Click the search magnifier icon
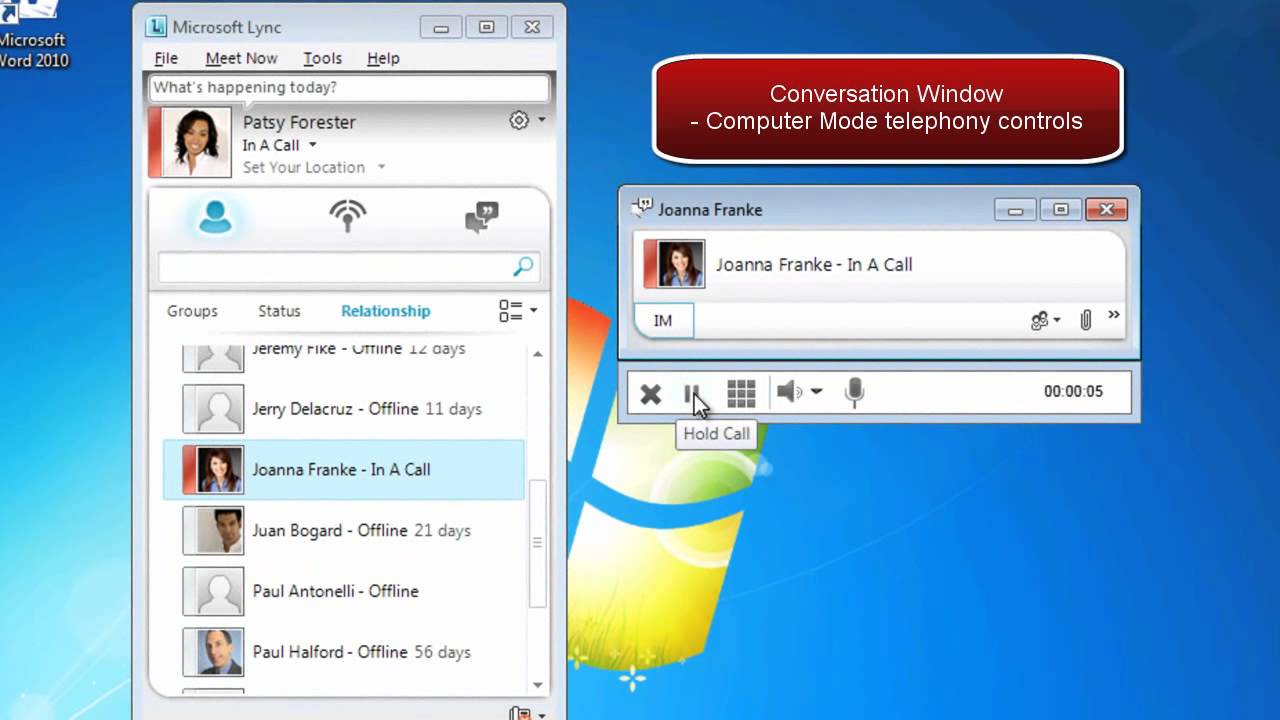Viewport: 1280px width, 720px height. coord(523,267)
